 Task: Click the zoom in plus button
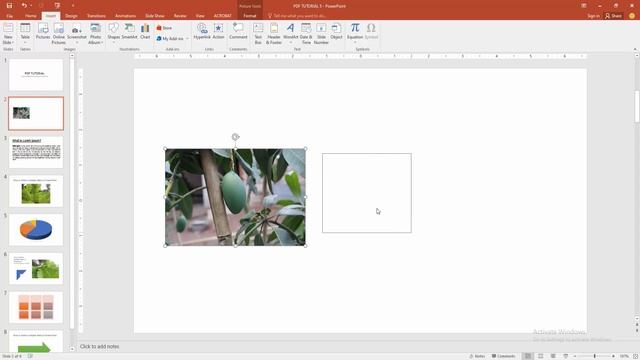(613, 356)
